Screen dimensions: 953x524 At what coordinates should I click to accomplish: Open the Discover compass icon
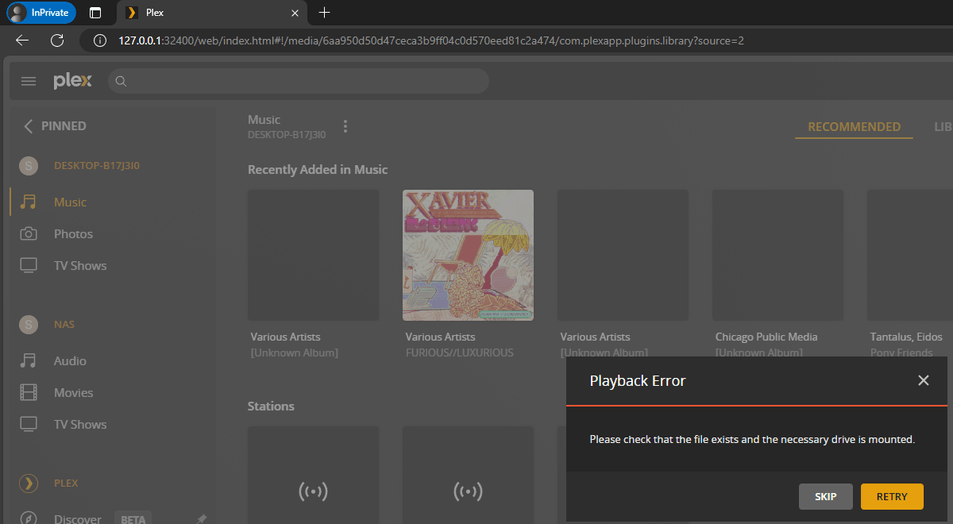[x=29, y=519]
